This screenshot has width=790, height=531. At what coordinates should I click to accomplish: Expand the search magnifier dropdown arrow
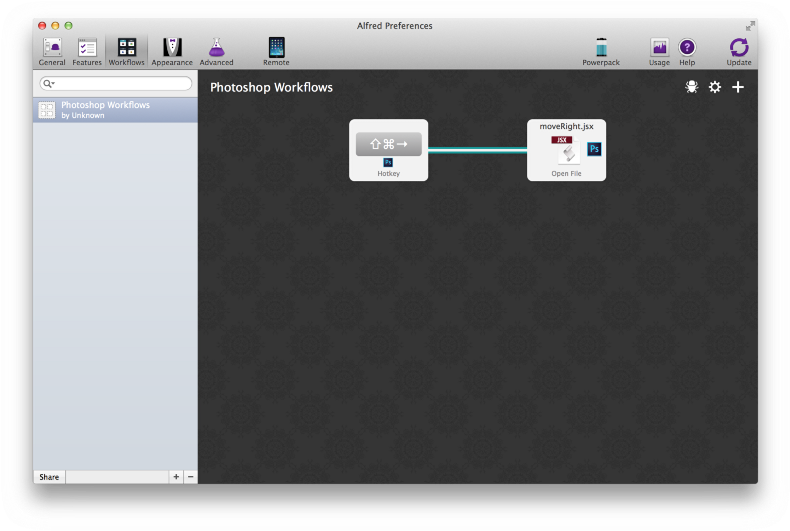[48, 84]
